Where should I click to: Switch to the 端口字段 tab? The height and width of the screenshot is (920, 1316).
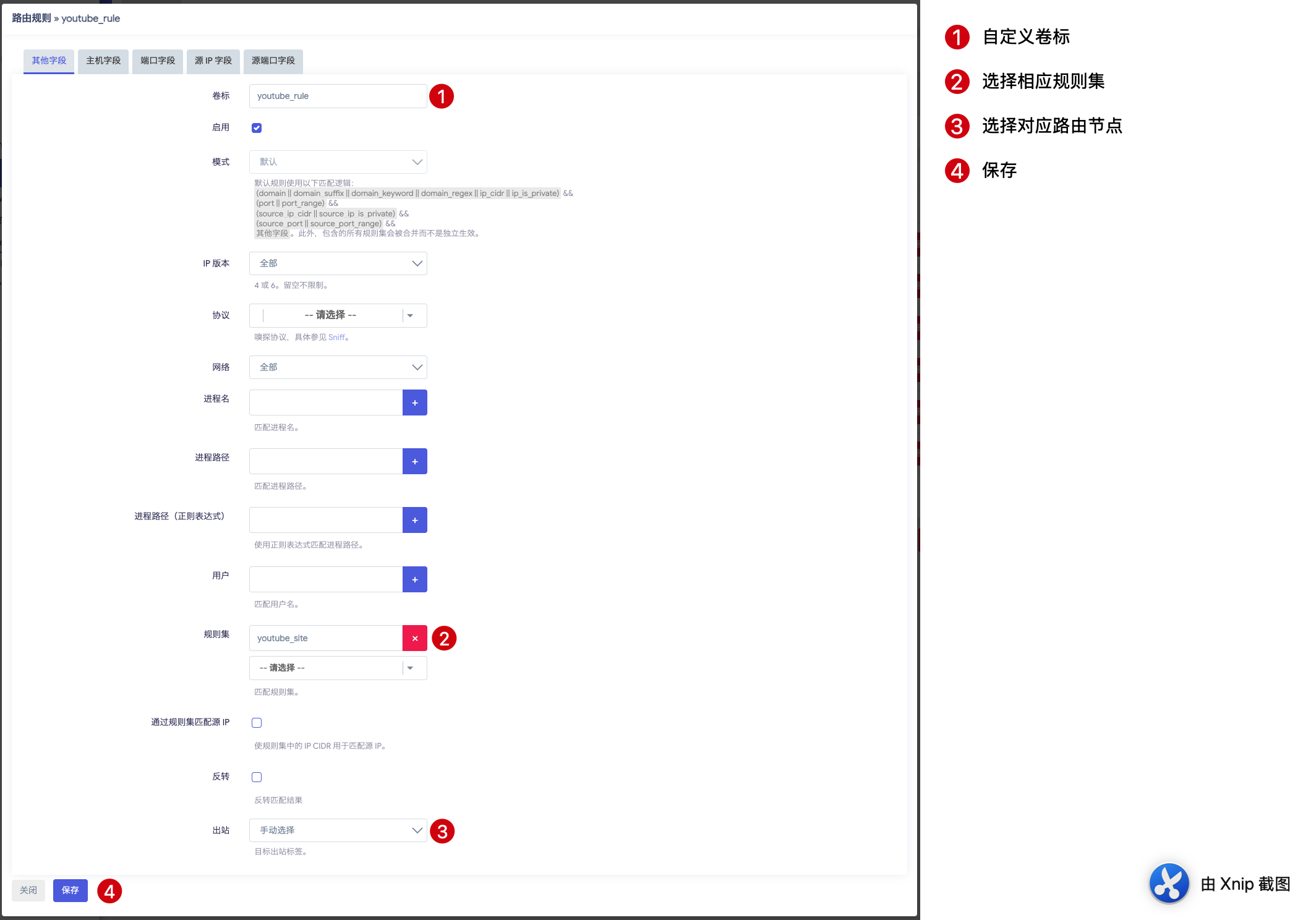point(158,61)
